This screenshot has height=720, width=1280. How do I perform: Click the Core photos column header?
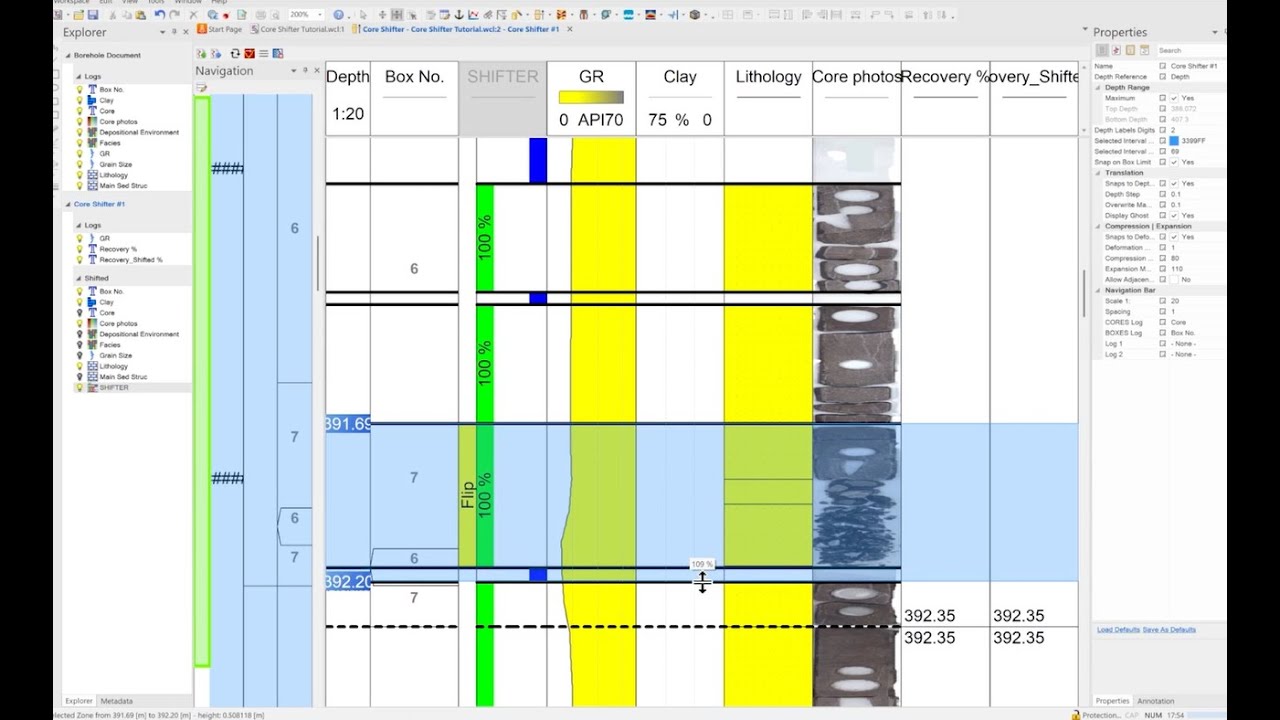point(857,99)
